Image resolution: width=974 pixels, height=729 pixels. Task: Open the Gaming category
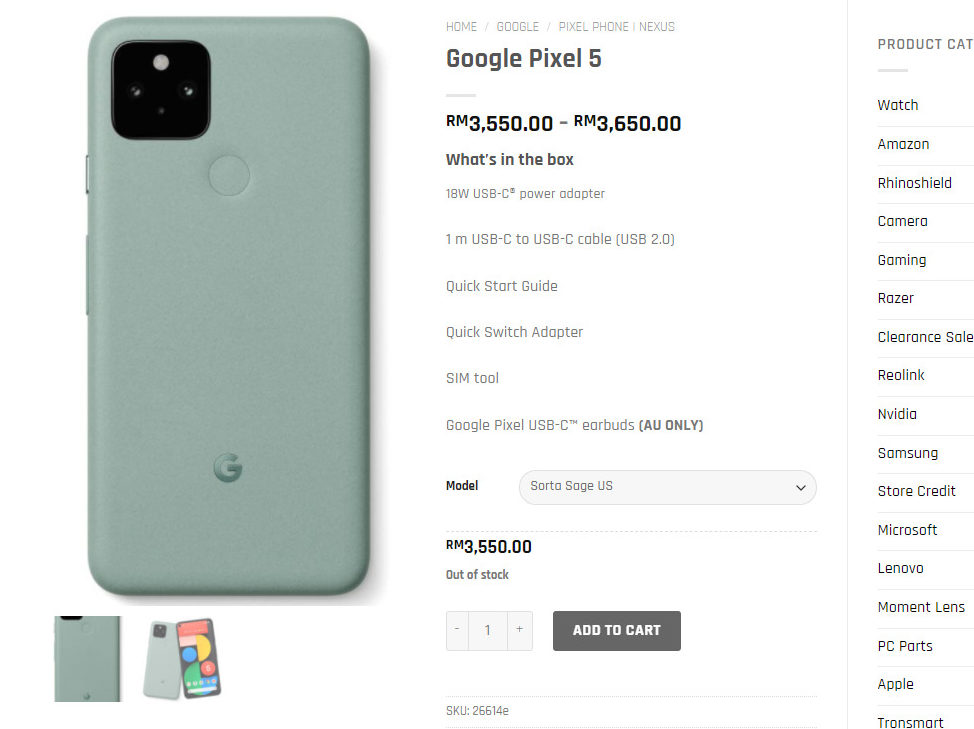tap(902, 260)
